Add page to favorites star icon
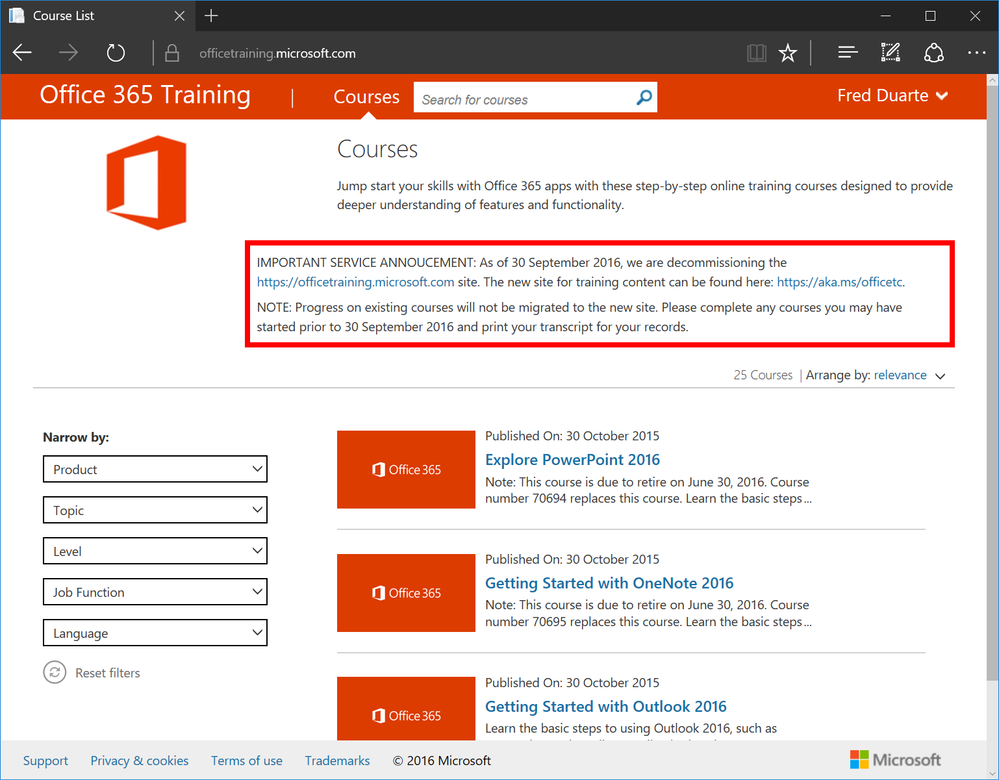Image resolution: width=999 pixels, height=780 pixels. [788, 53]
